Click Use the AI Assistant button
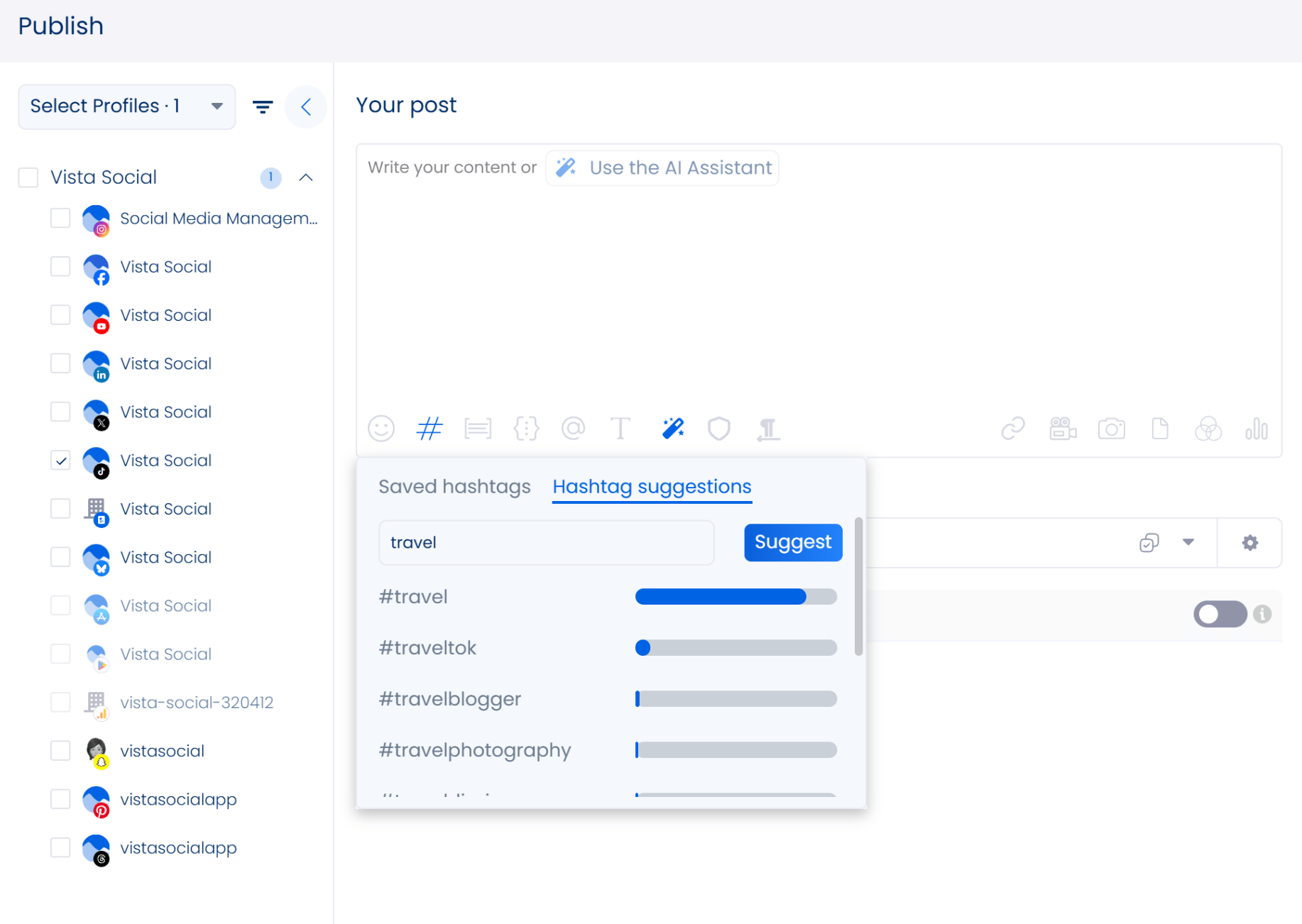This screenshot has height=924, width=1302. (662, 168)
